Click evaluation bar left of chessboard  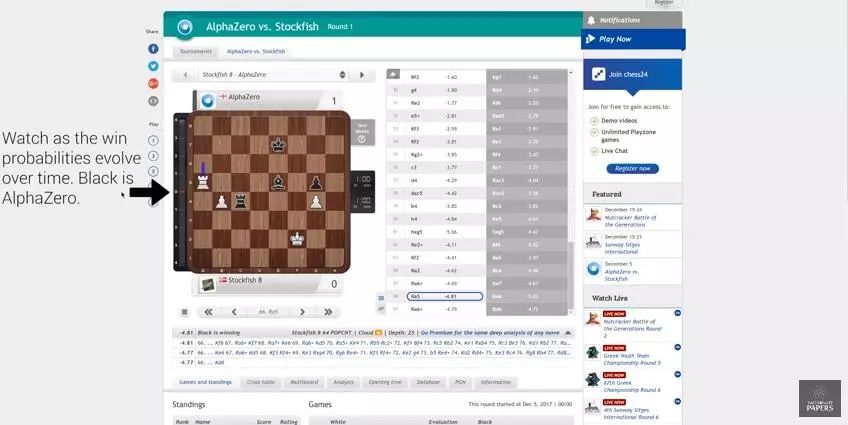click(180, 191)
